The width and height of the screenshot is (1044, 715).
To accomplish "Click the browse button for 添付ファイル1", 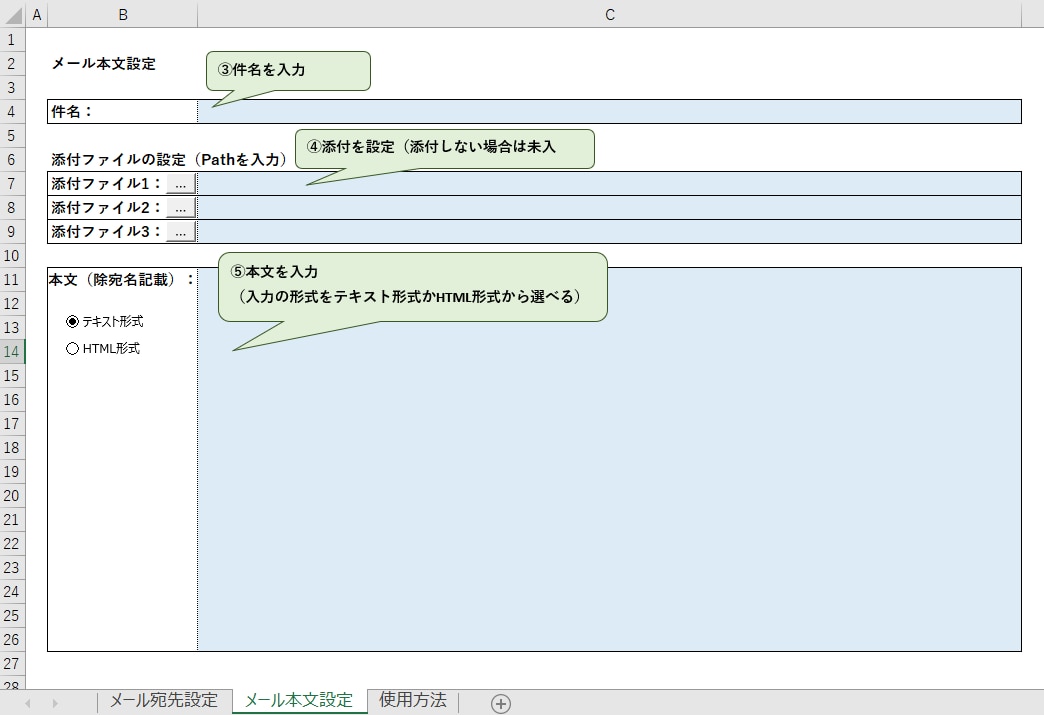I will tap(180, 184).
